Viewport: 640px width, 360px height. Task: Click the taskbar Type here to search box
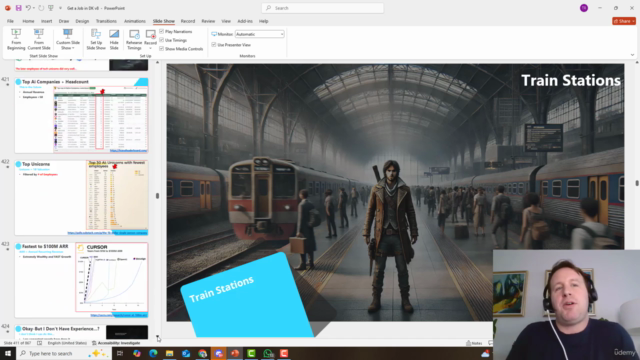[64, 353]
